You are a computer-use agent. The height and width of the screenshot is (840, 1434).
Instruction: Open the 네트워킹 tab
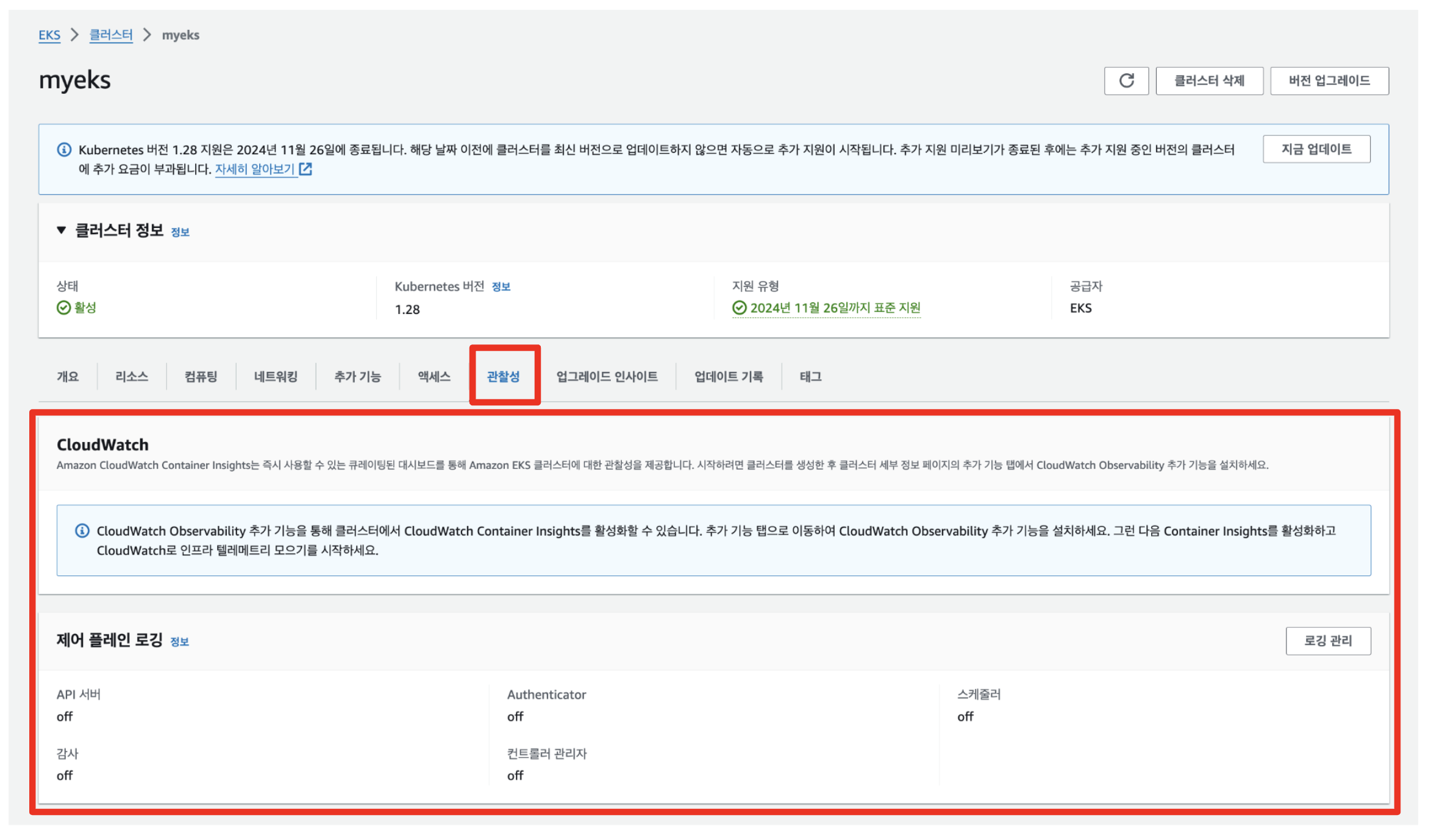[x=276, y=376]
